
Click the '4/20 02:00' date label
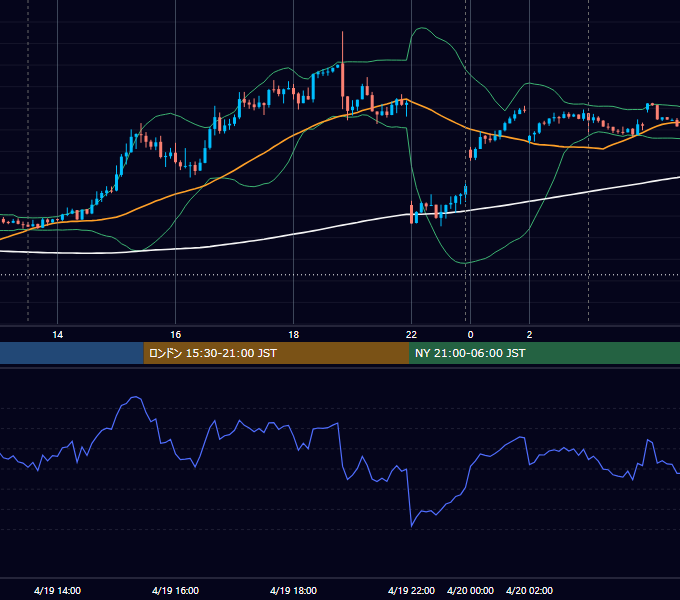click(x=529, y=590)
